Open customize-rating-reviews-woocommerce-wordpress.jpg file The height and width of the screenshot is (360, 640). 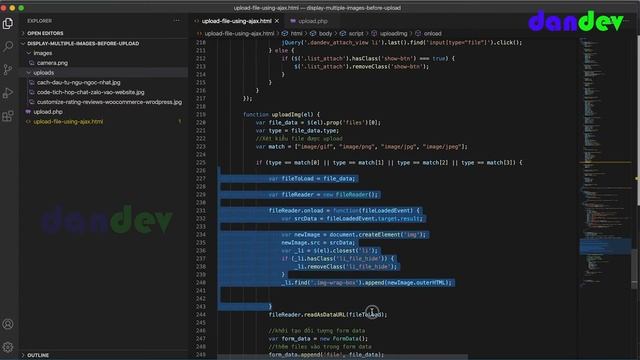pos(109,102)
